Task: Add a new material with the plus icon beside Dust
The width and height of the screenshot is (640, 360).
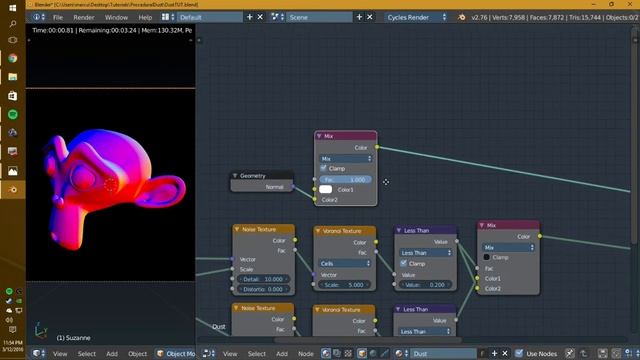Action: [494, 353]
